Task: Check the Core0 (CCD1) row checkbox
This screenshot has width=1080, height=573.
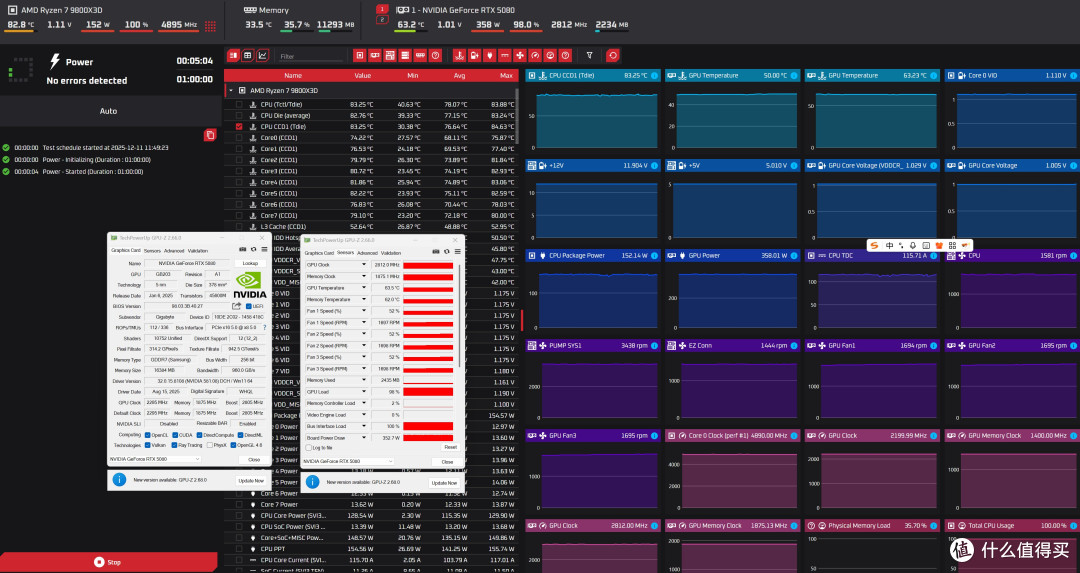Action: (x=239, y=138)
